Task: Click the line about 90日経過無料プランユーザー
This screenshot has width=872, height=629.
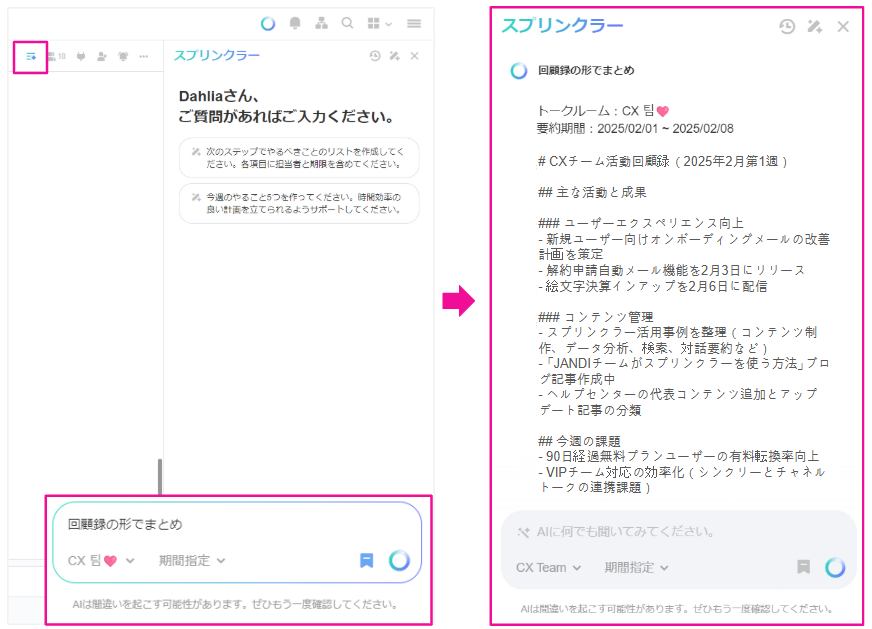Action: coord(678,457)
